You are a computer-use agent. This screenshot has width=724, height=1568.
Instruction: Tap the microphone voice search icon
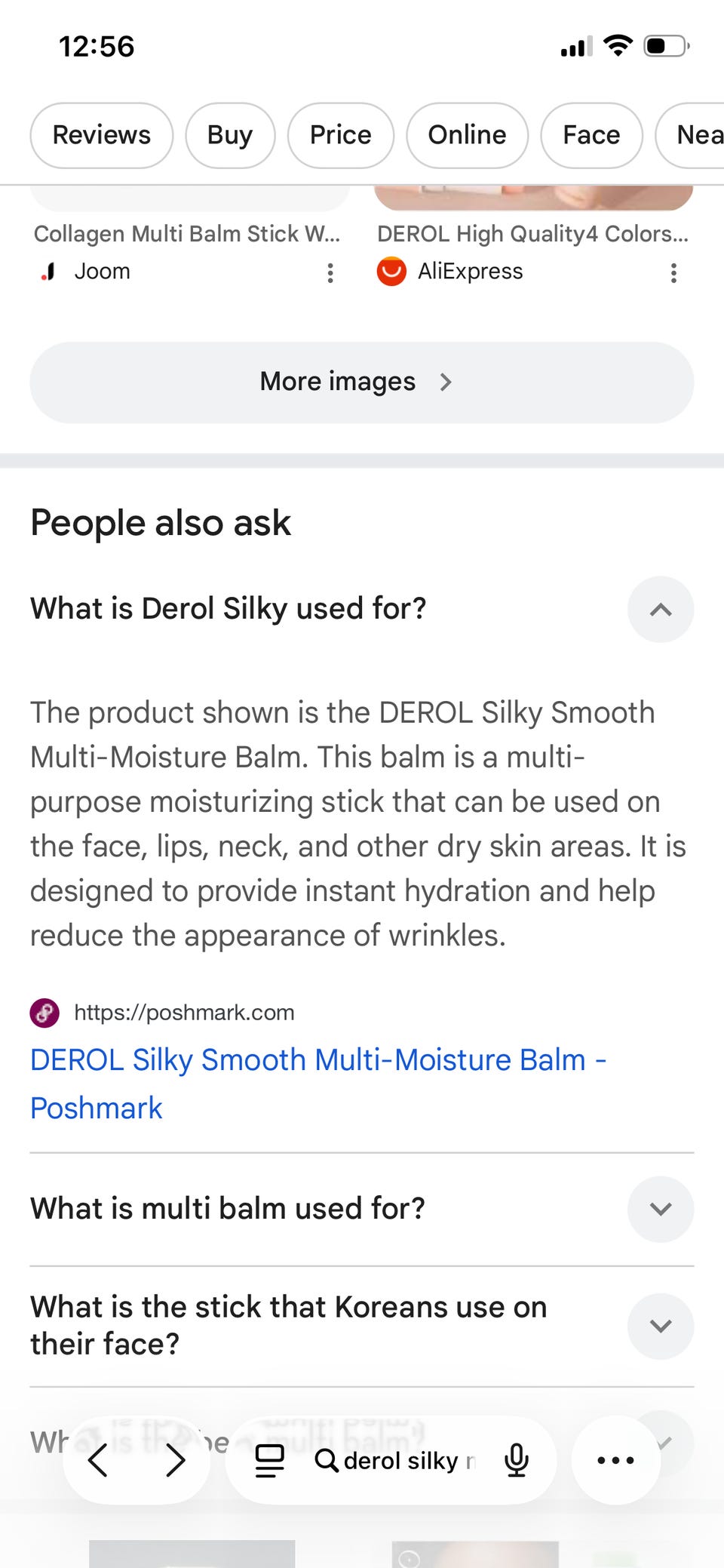517,1460
